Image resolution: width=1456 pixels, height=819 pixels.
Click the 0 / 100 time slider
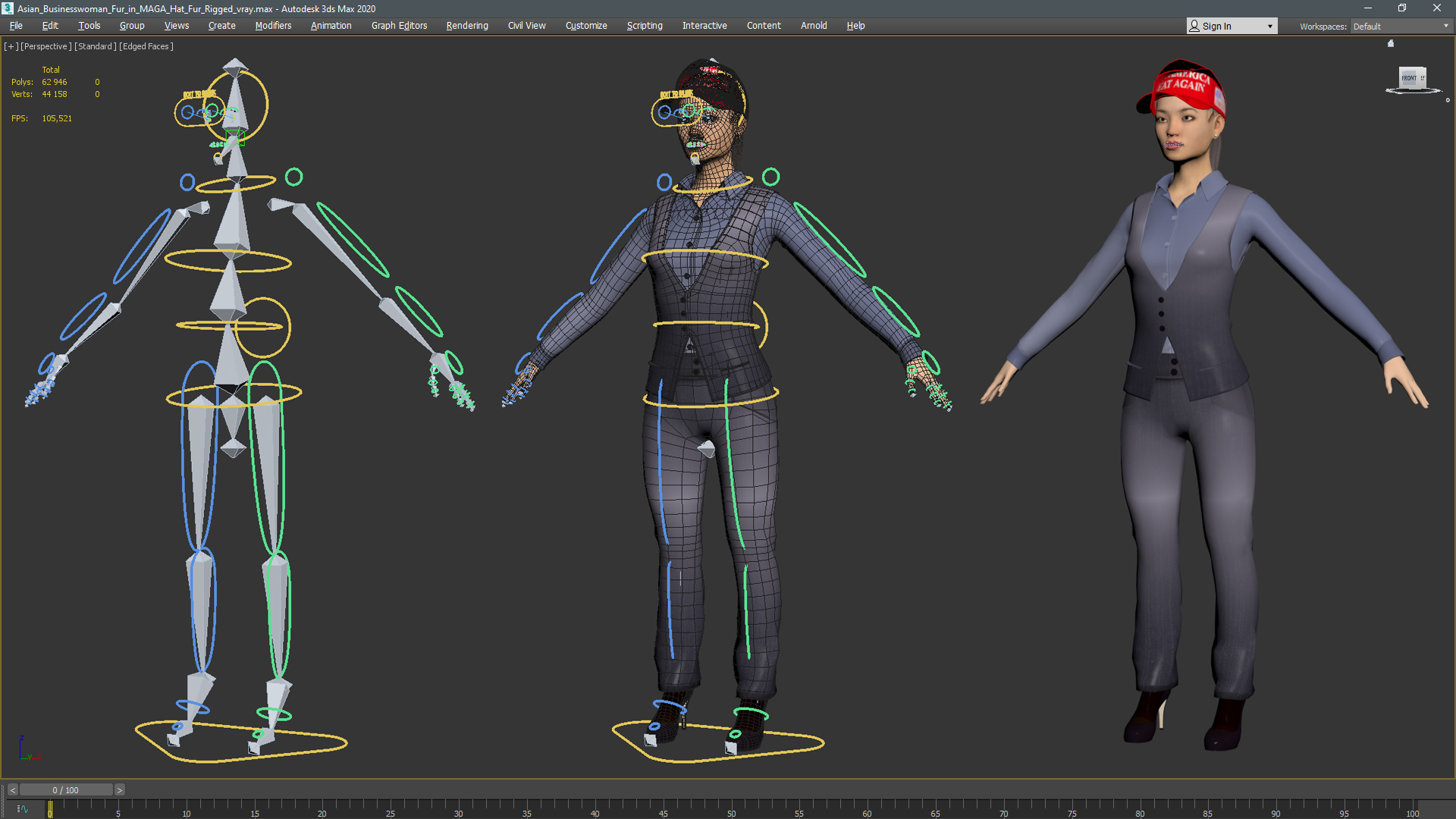(x=66, y=790)
